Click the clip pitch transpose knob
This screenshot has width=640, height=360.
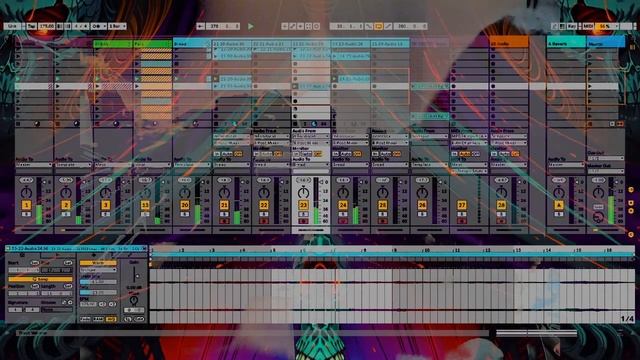[133, 300]
